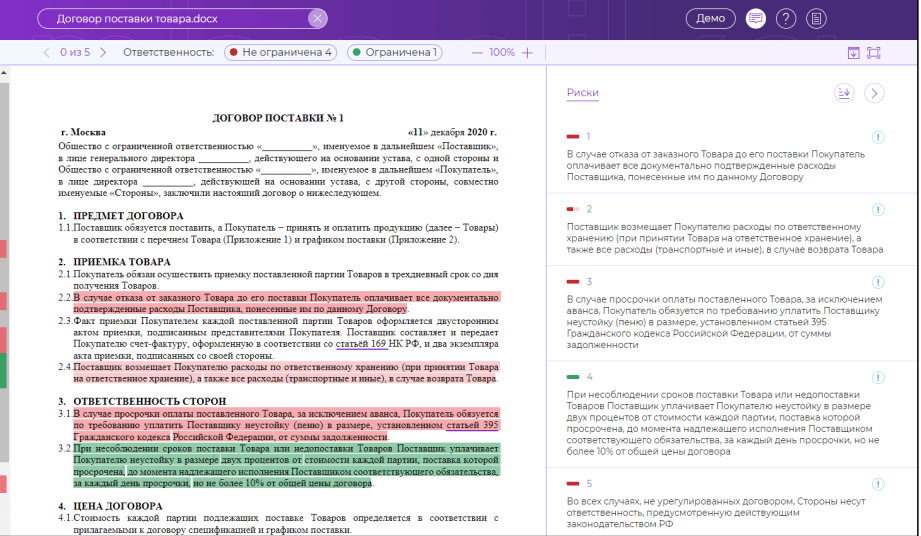
Task: Export risks list with download icon
Action: click(x=844, y=93)
